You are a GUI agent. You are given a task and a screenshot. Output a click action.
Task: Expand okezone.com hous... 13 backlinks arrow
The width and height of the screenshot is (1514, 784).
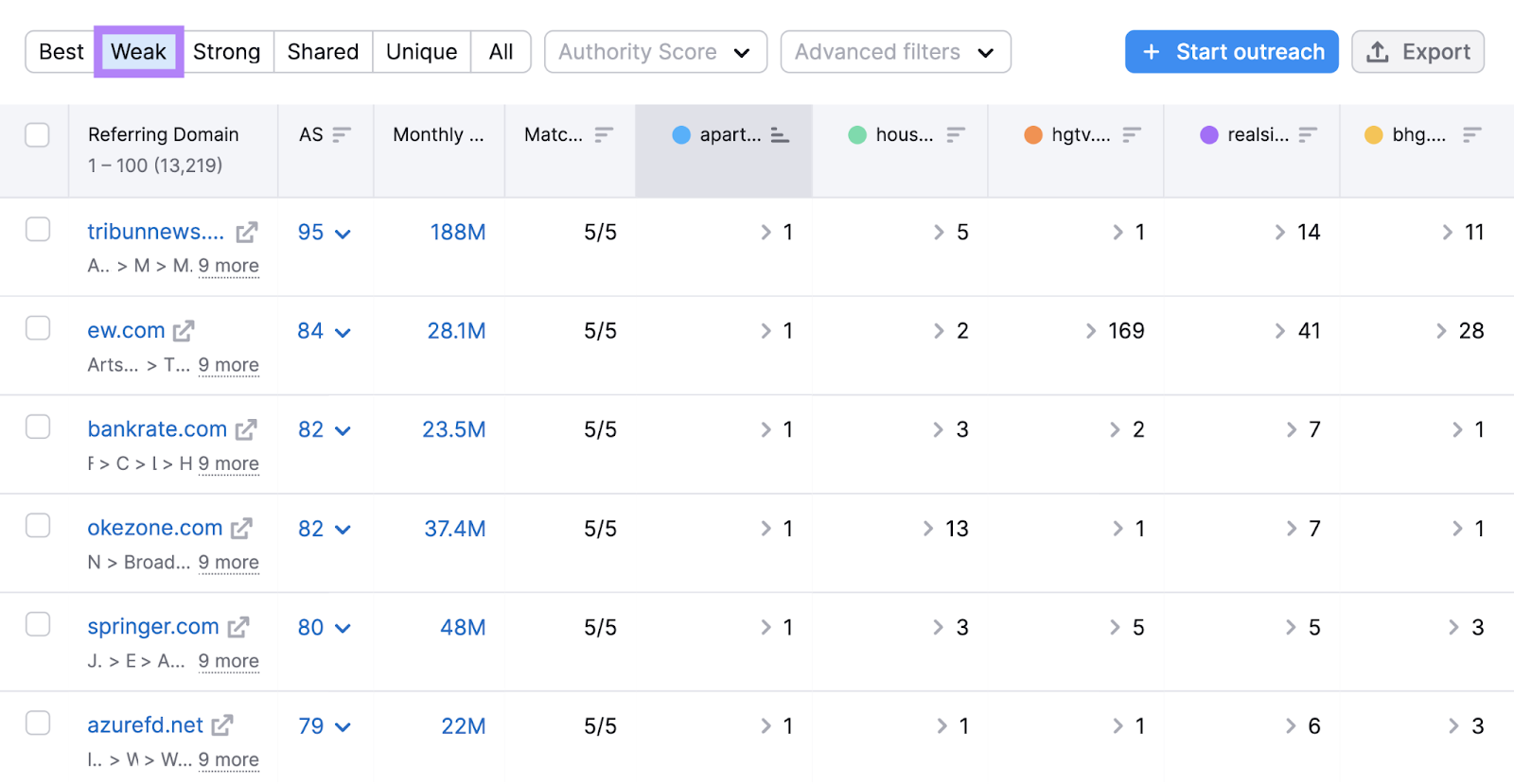[x=929, y=529]
